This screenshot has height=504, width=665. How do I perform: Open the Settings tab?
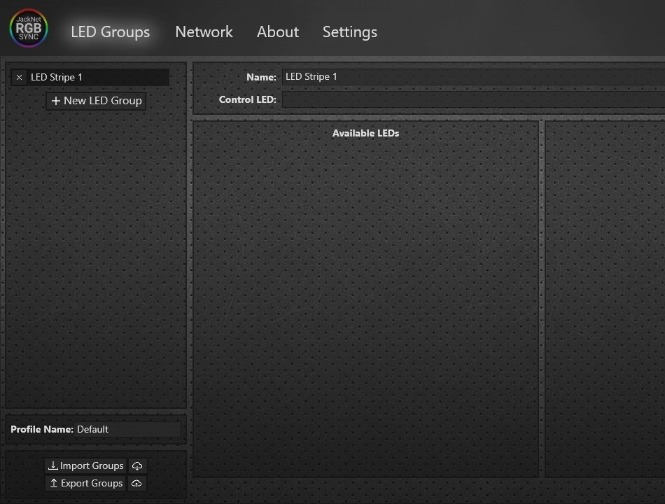[x=349, y=32]
